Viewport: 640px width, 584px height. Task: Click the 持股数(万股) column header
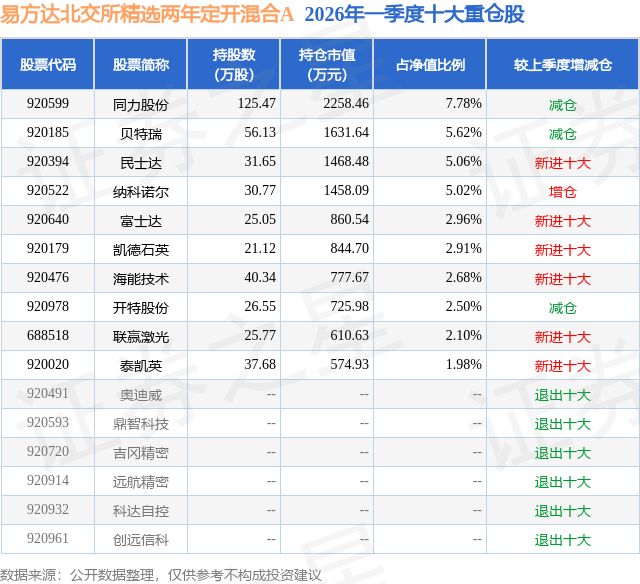[x=234, y=64]
